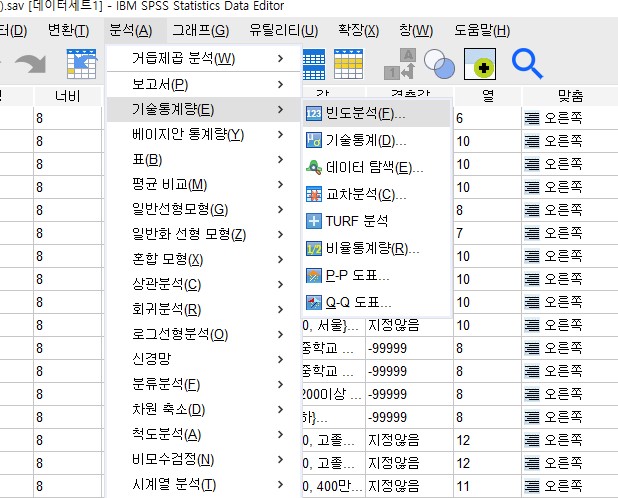Open the 분석(A) menu

click(x=131, y=30)
